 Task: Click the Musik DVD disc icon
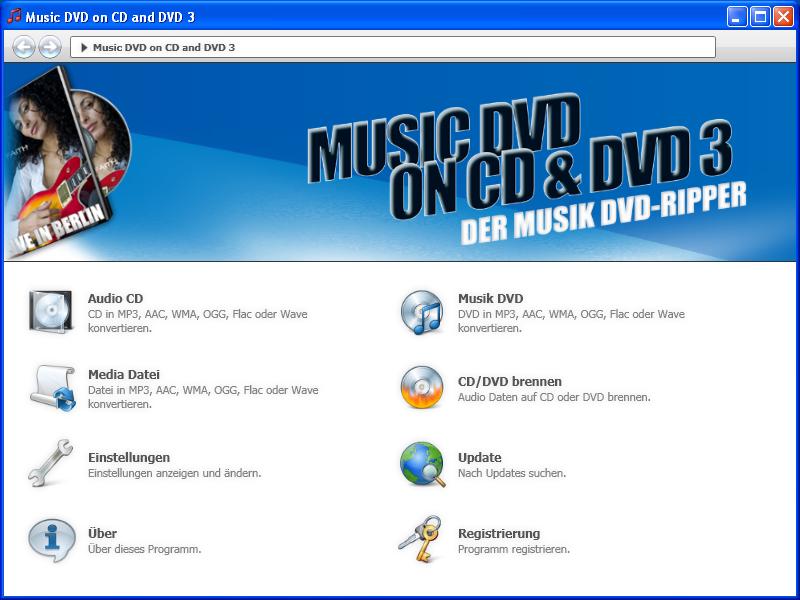tap(421, 311)
